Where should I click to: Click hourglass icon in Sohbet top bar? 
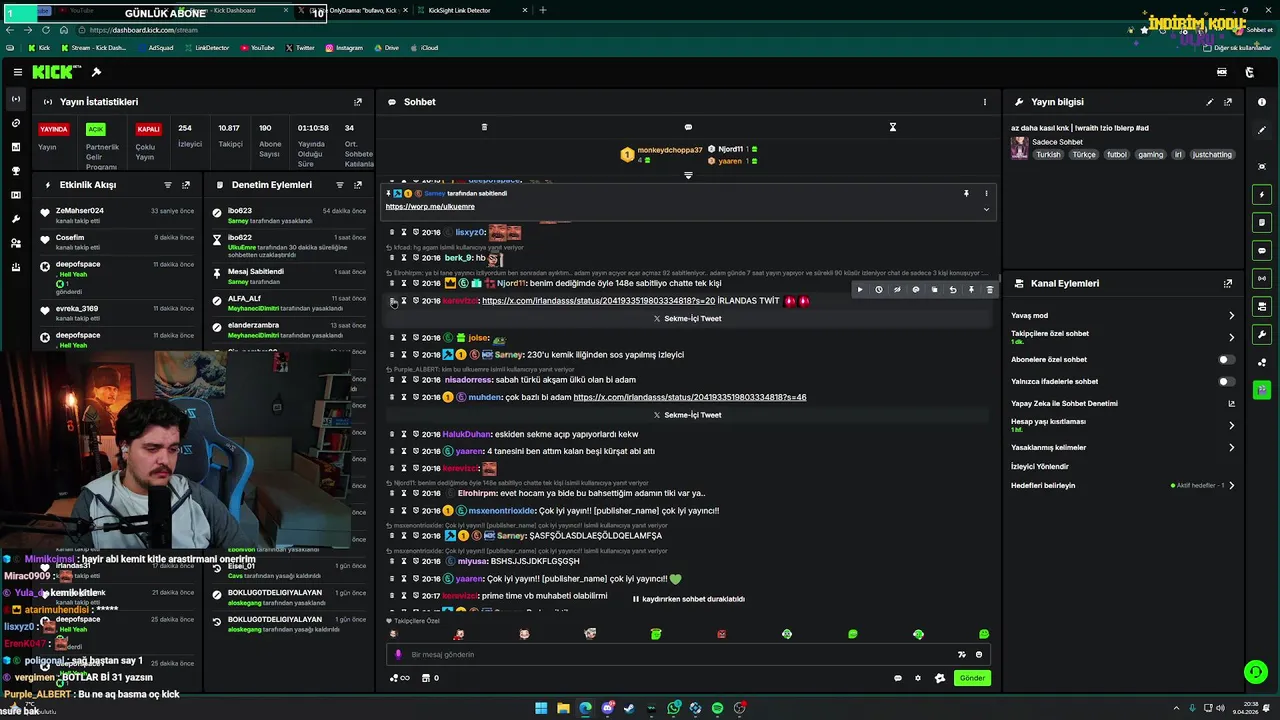[x=893, y=127]
